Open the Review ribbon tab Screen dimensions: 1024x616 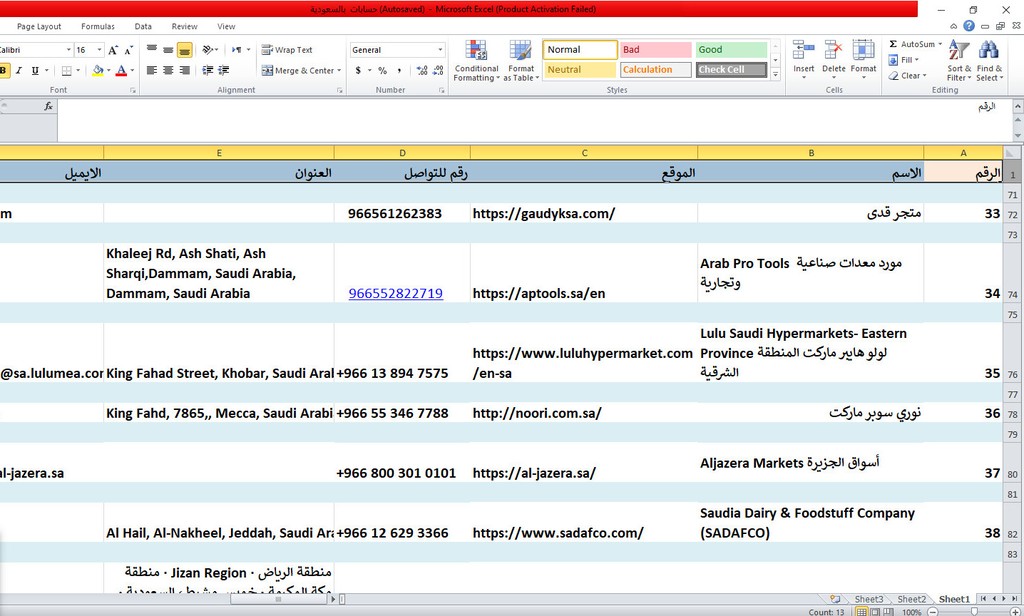click(184, 27)
